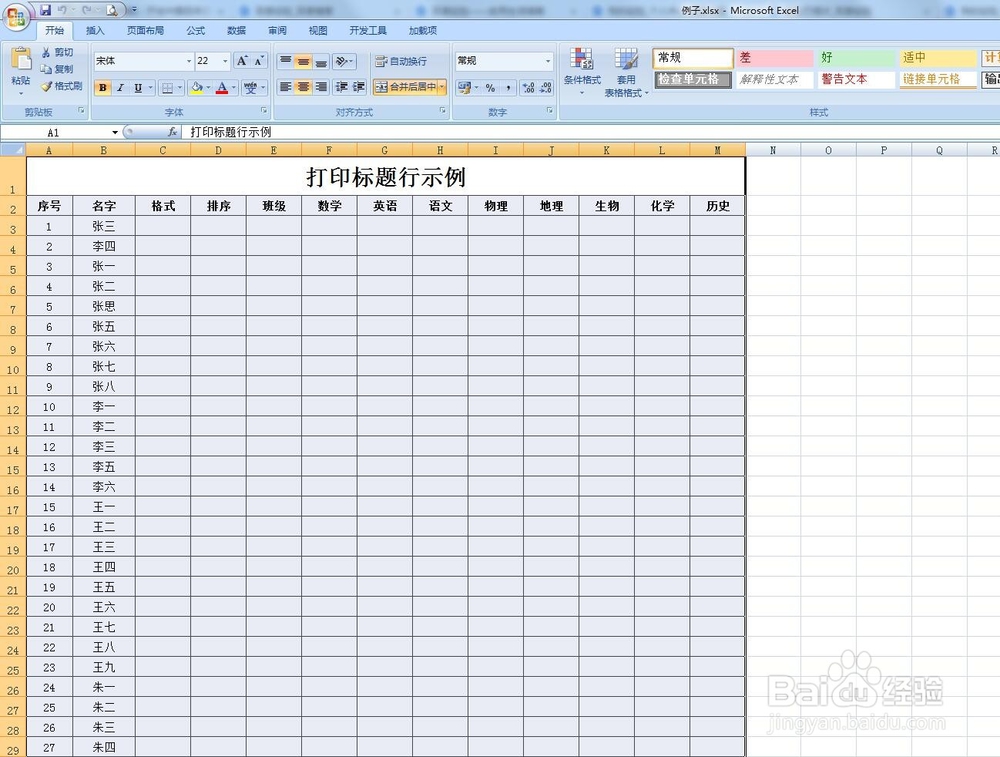1000x757 pixels.
Task: Align cell text left
Action: click(285, 87)
